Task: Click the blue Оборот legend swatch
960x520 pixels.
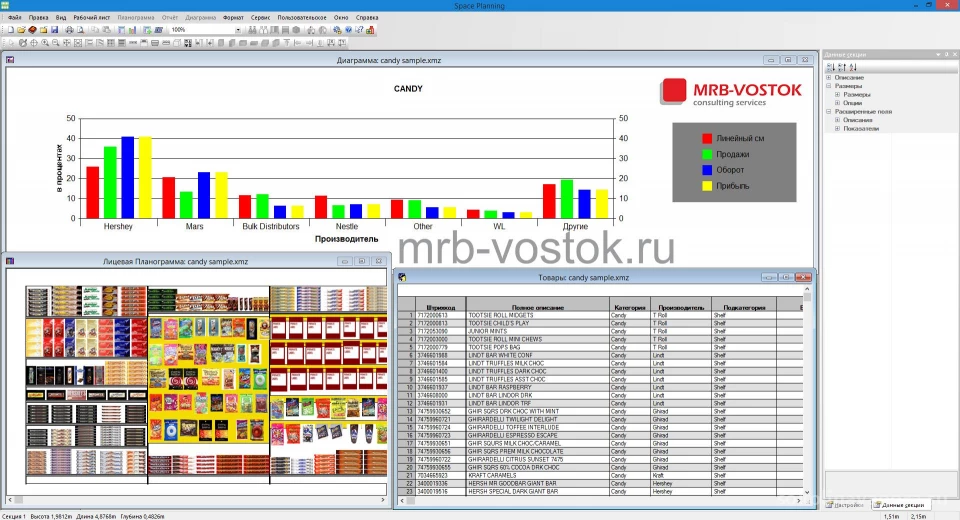Action: coord(707,170)
